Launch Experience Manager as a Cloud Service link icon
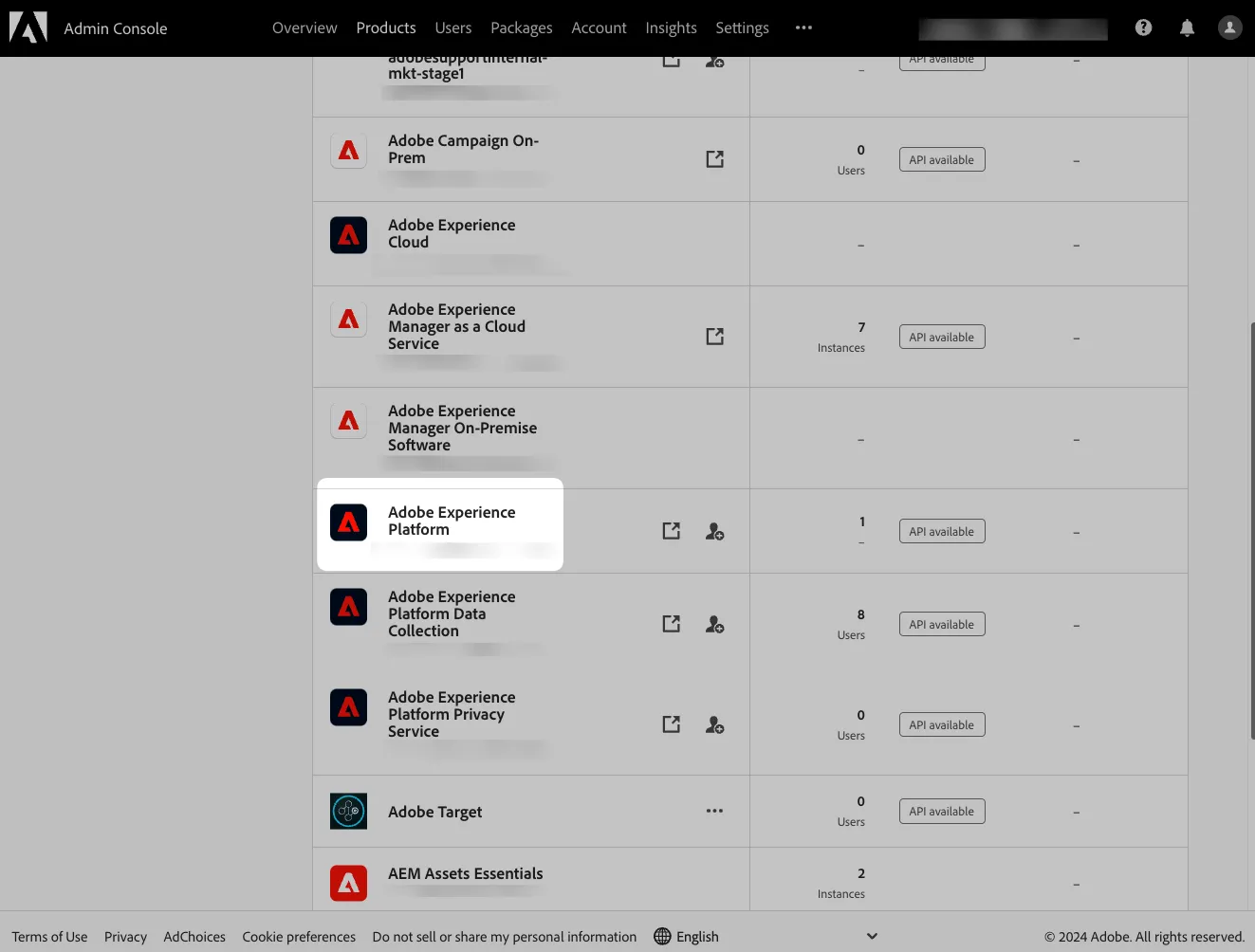Image resolution: width=1255 pixels, height=952 pixels. pos(714,337)
